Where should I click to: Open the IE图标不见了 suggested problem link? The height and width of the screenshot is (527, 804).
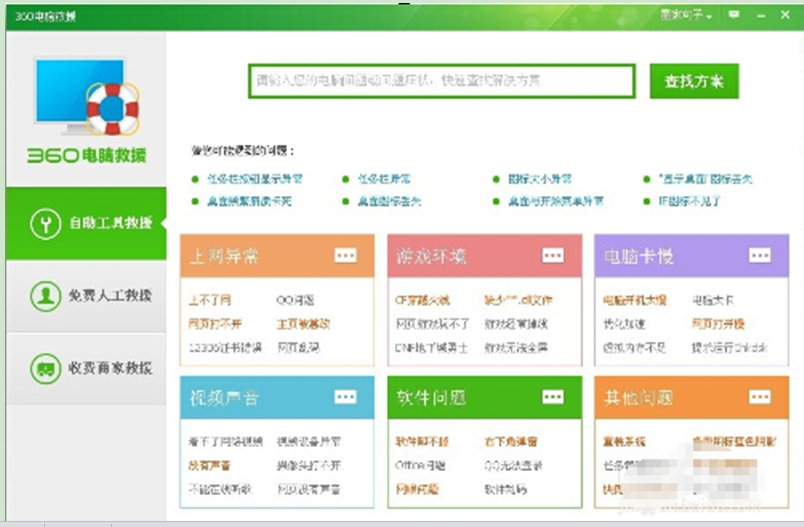click(690, 201)
